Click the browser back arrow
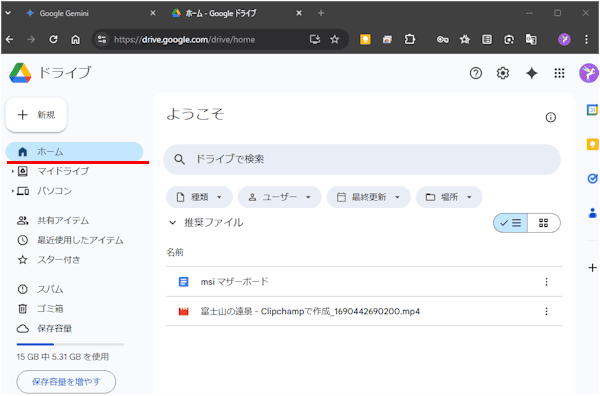The image size is (600, 396). [x=10, y=39]
